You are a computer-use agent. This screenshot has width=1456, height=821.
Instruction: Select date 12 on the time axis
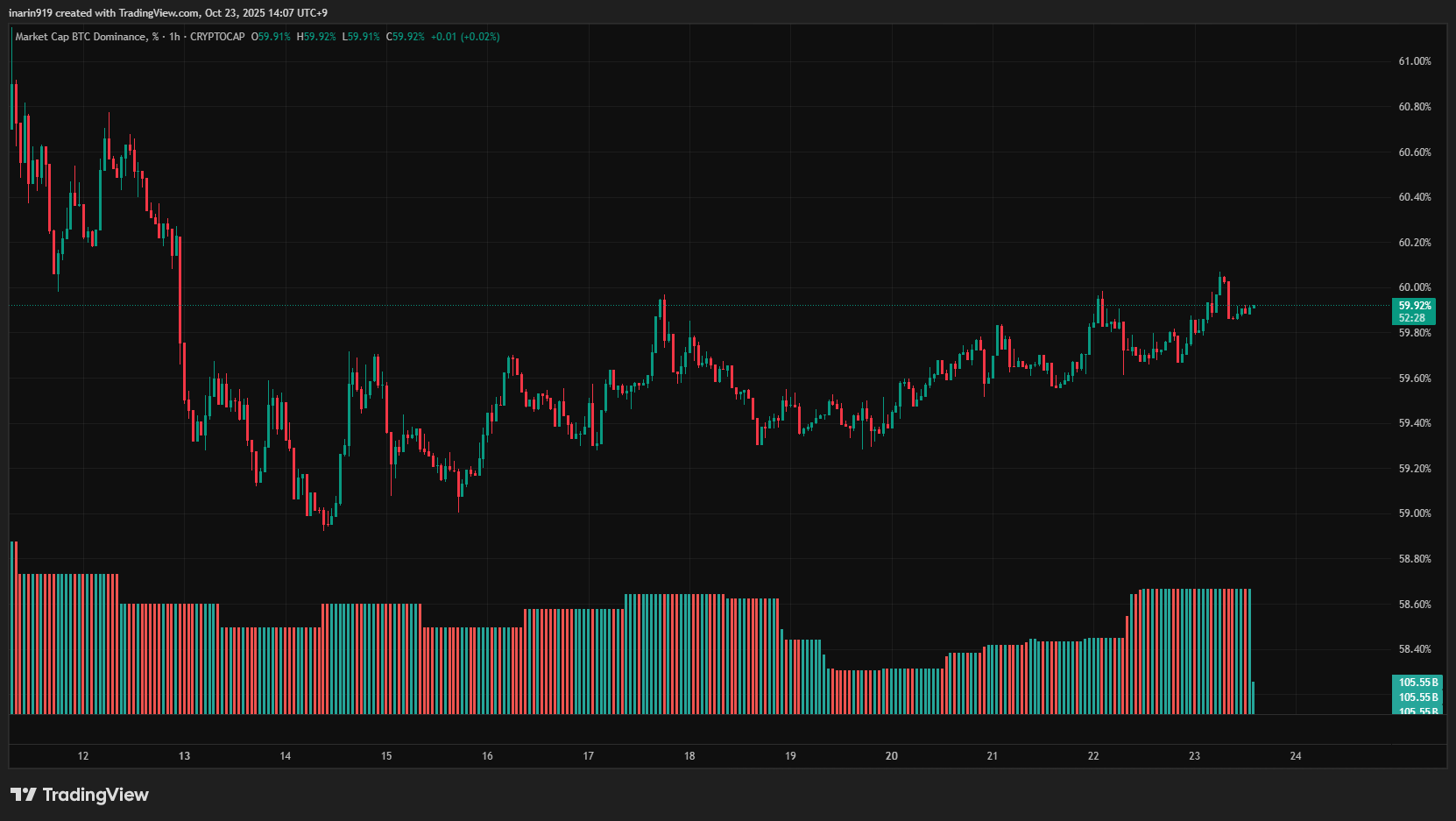click(83, 756)
